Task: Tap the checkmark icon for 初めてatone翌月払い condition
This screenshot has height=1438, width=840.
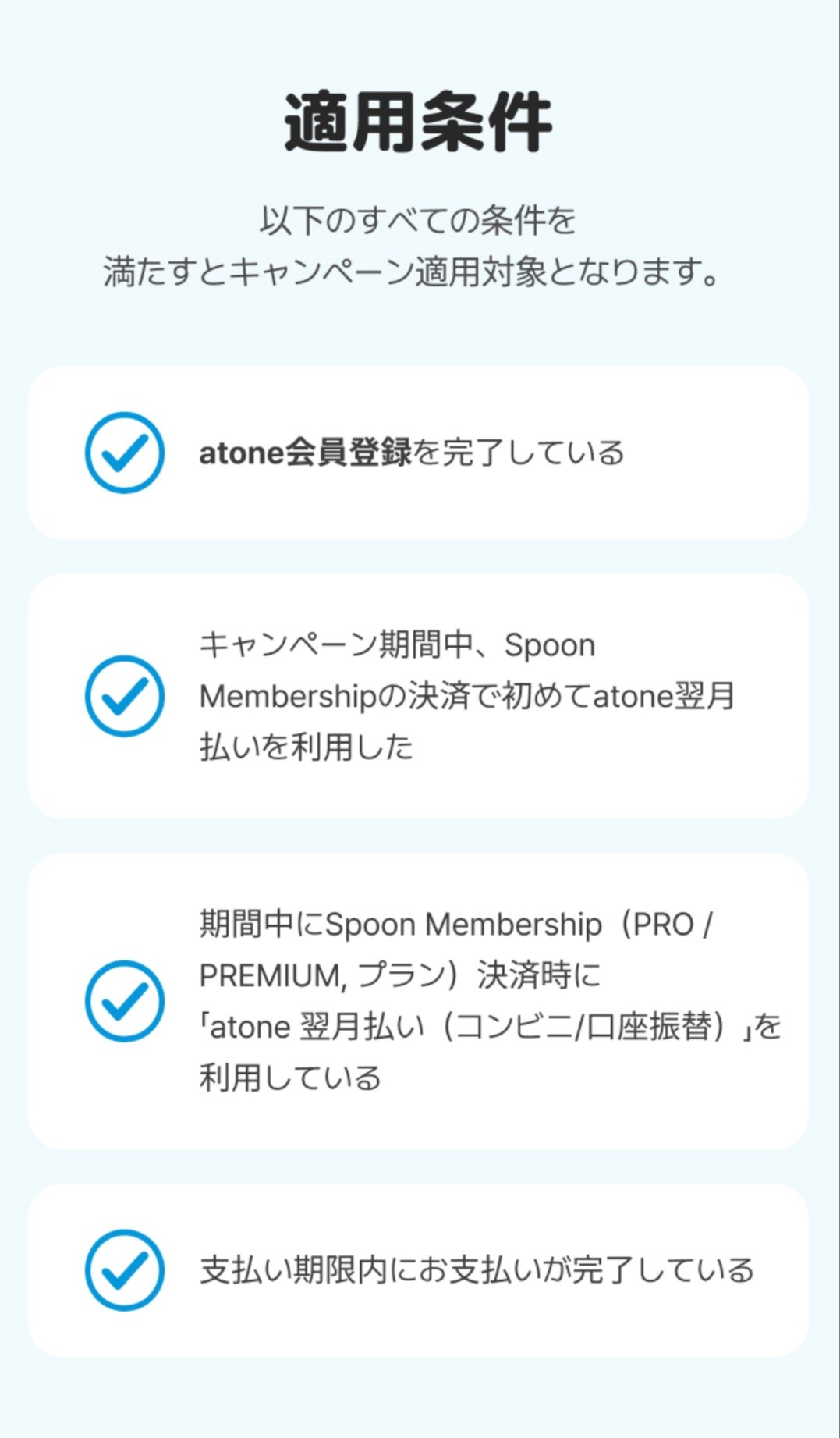Action: coord(124,696)
